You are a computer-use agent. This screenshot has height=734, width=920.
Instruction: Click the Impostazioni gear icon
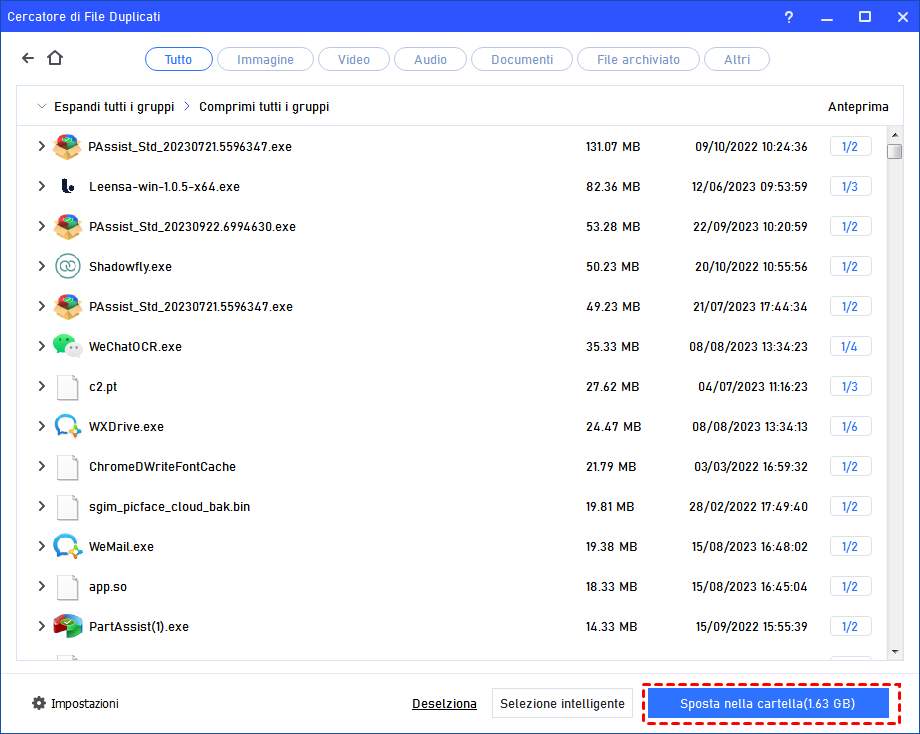point(39,703)
